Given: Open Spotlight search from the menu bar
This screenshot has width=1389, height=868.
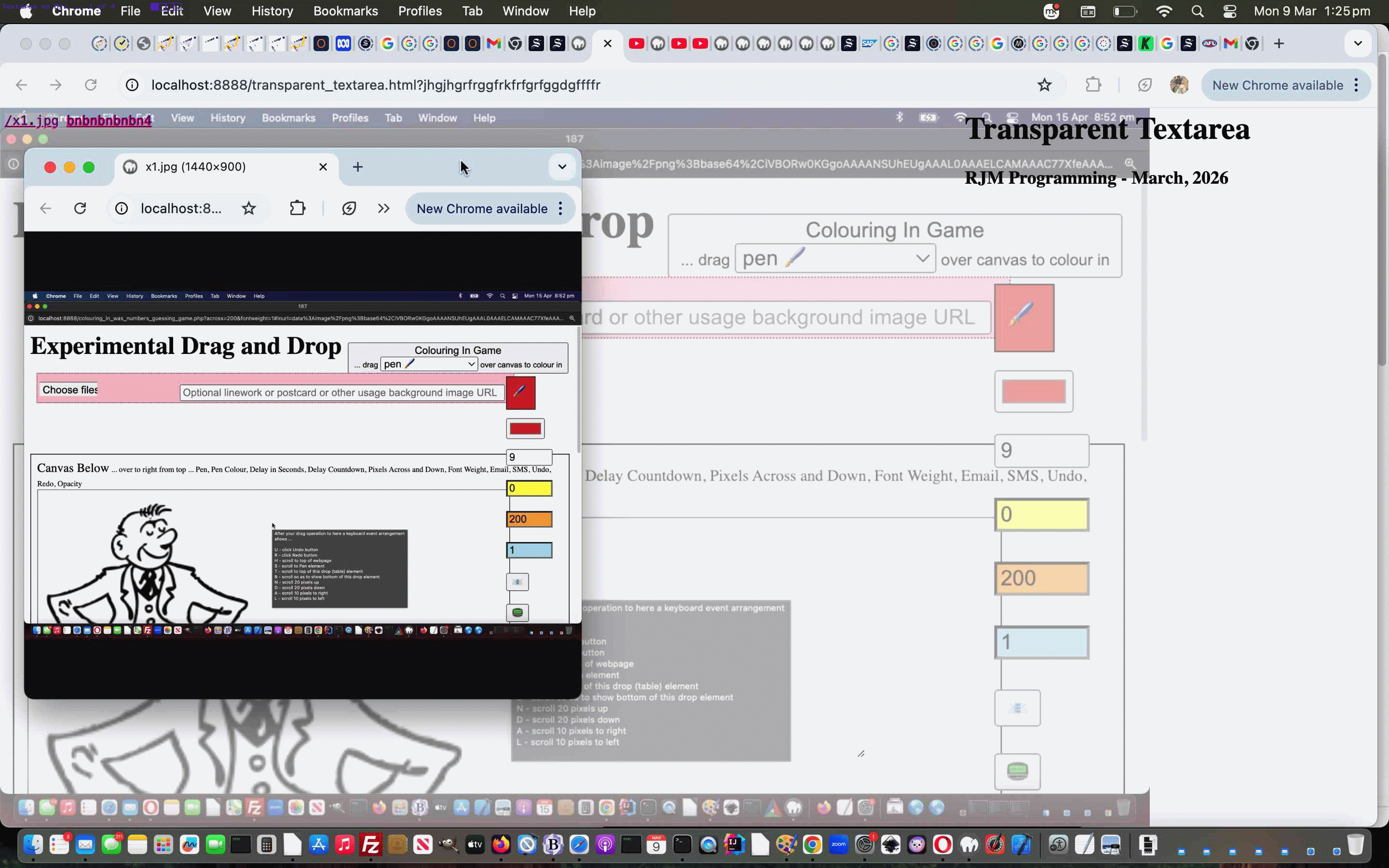Looking at the screenshot, I should tap(1198, 11).
